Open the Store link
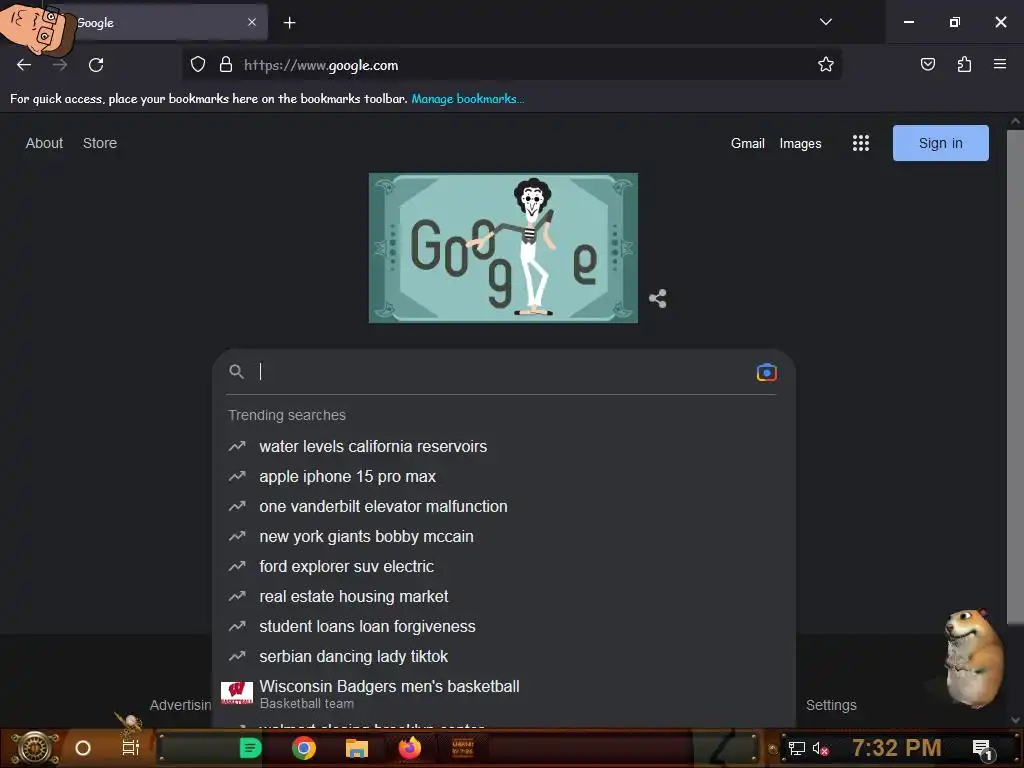The height and width of the screenshot is (768, 1024). click(100, 143)
